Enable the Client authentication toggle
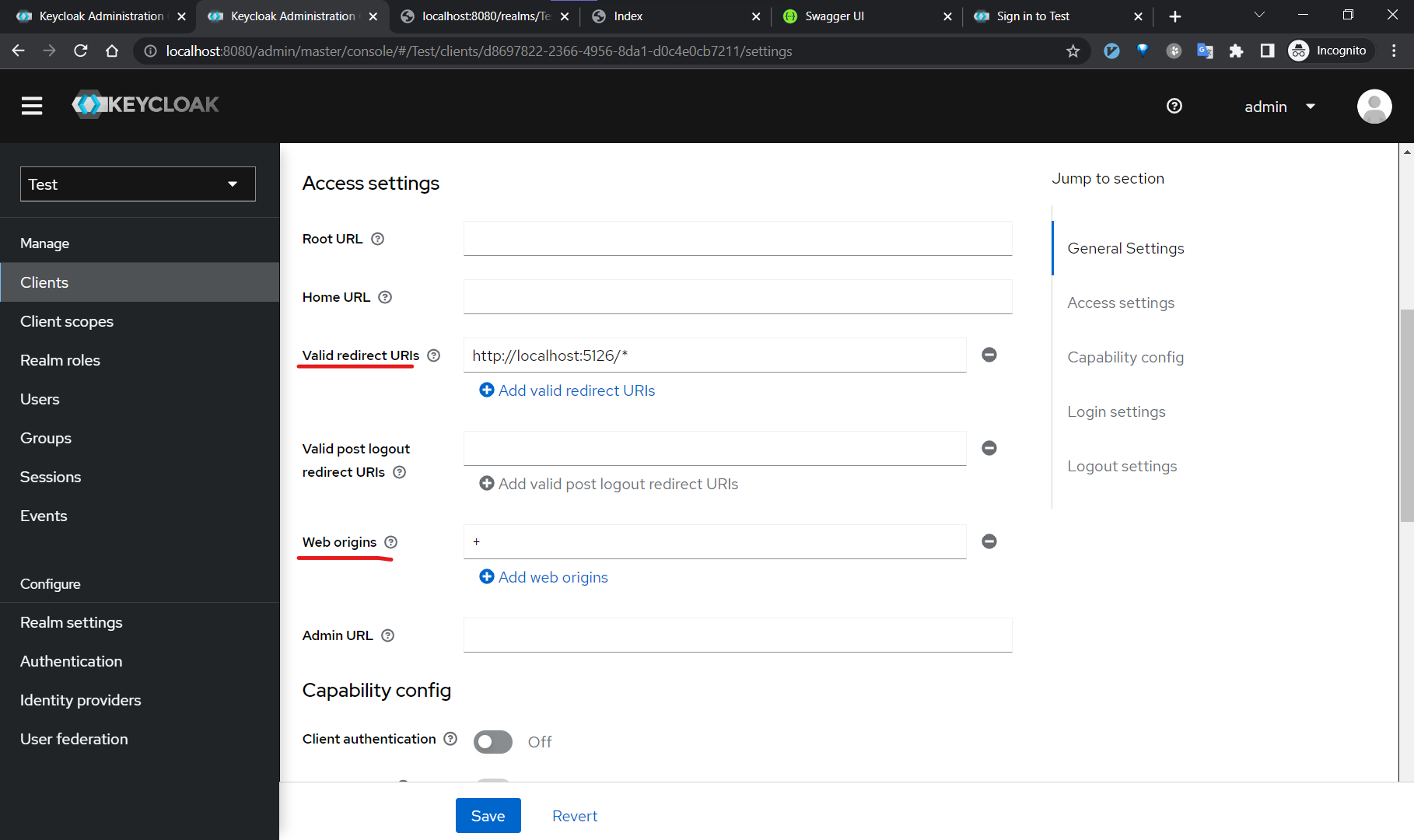The height and width of the screenshot is (840, 1414). tap(493, 742)
